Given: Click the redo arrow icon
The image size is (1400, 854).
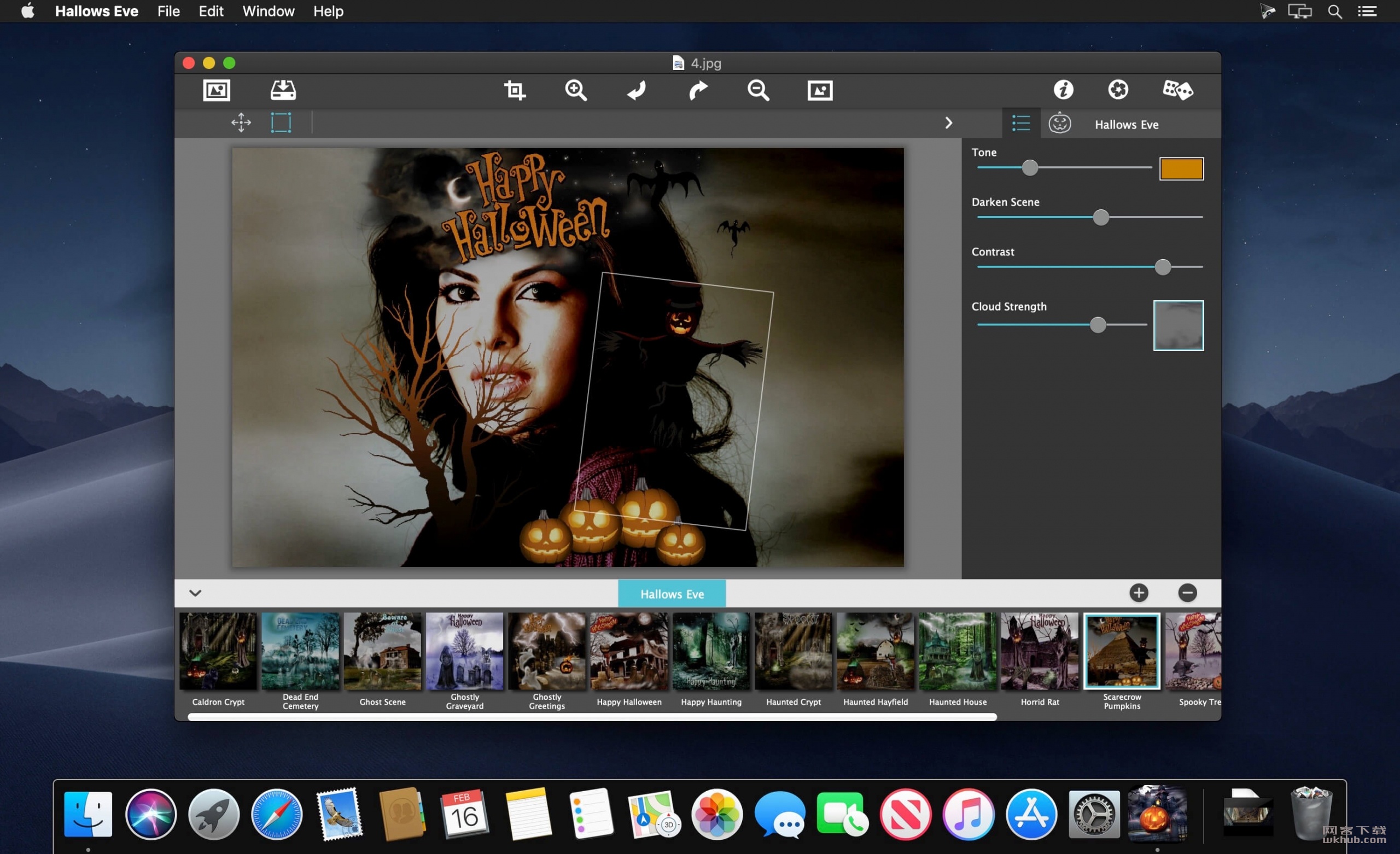Looking at the screenshot, I should pyautogui.click(x=698, y=90).
